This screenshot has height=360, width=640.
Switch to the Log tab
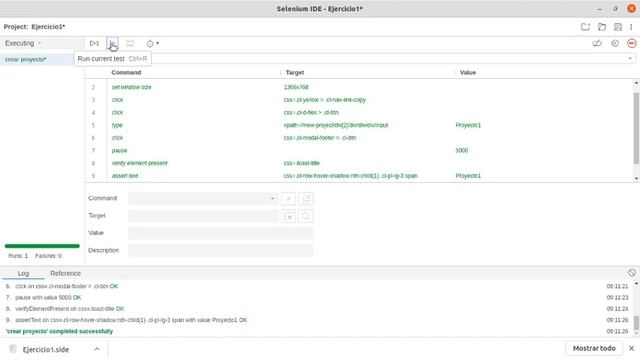point(23,273)
